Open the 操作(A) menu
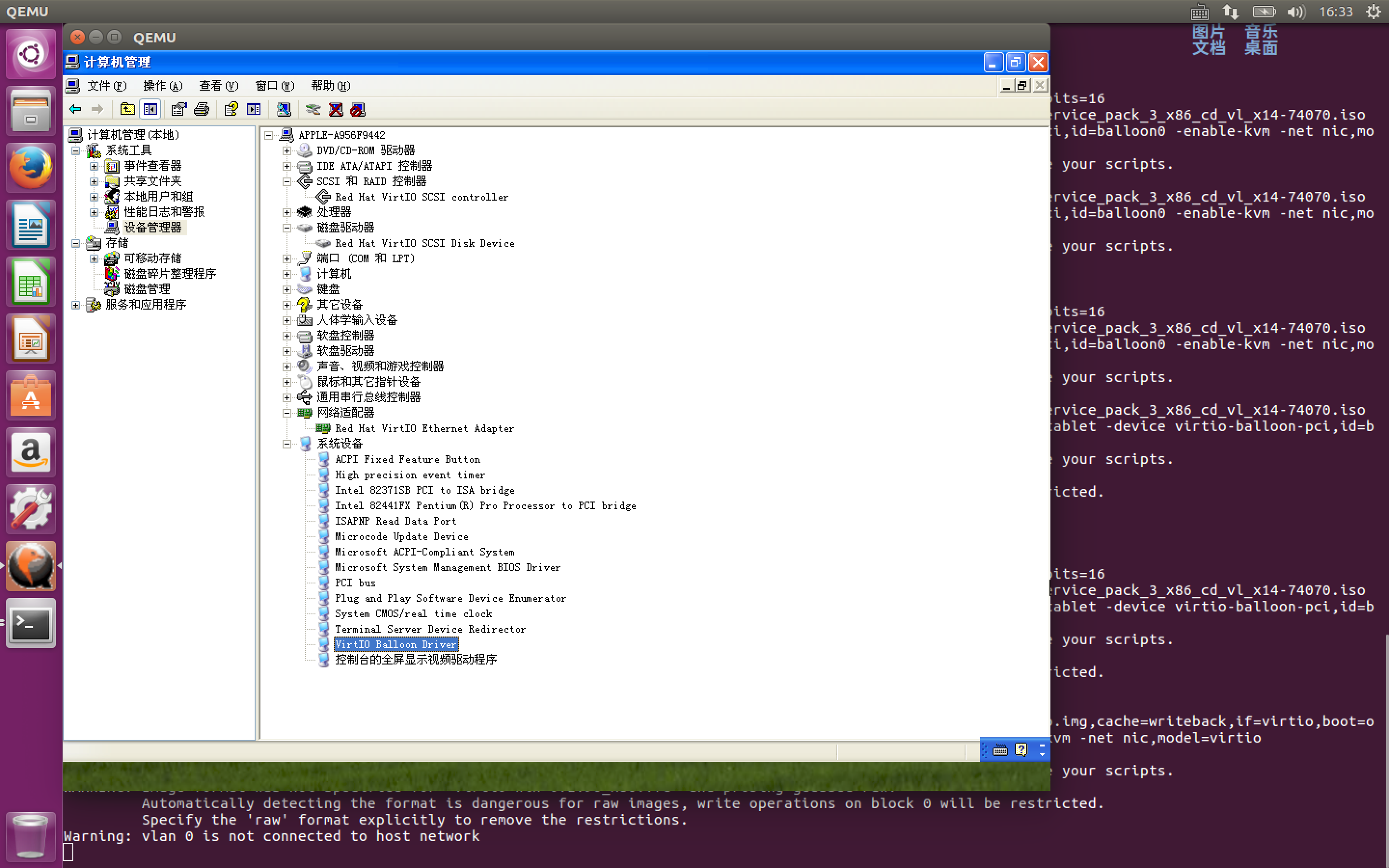The height and width of the screenshot is (868, 1389). click(x=163, y=85)
